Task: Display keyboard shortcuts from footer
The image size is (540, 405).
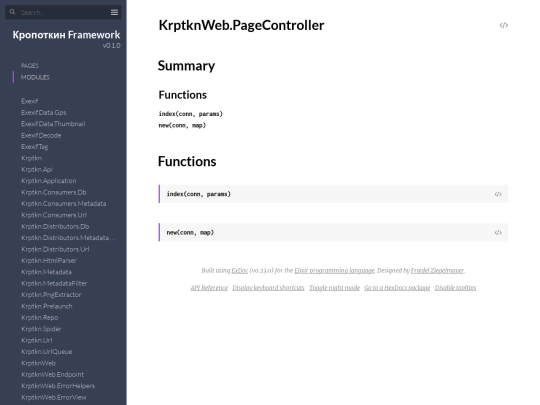Action: click(268, 288)
